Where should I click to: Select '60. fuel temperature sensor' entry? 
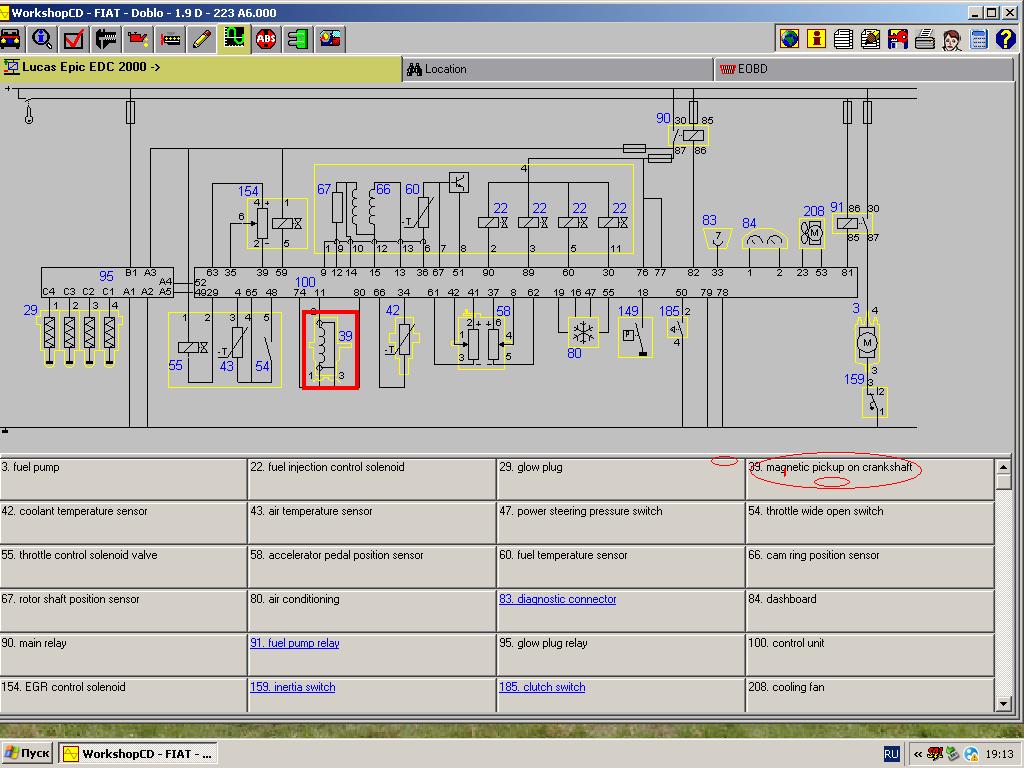click(621, 567)
